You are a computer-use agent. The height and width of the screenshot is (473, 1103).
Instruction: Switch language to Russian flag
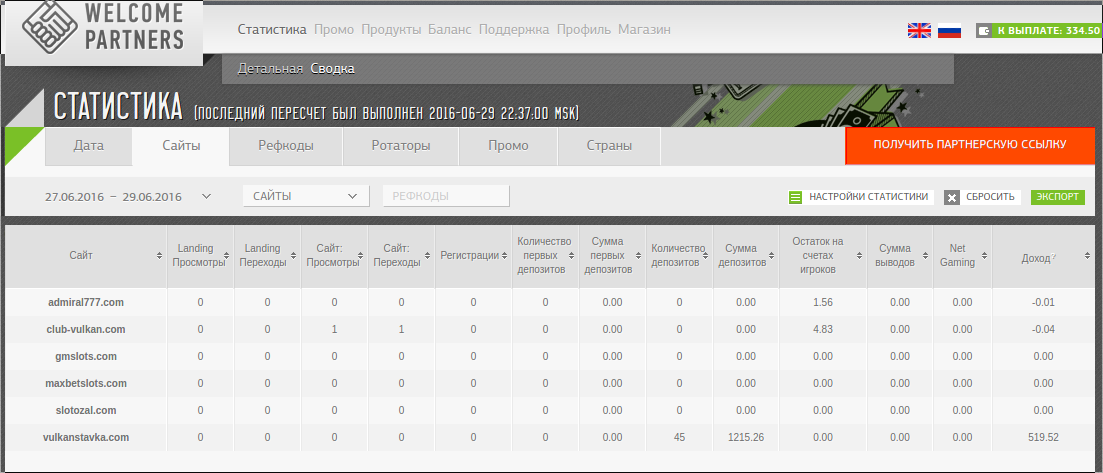click(x=949, y=30)
